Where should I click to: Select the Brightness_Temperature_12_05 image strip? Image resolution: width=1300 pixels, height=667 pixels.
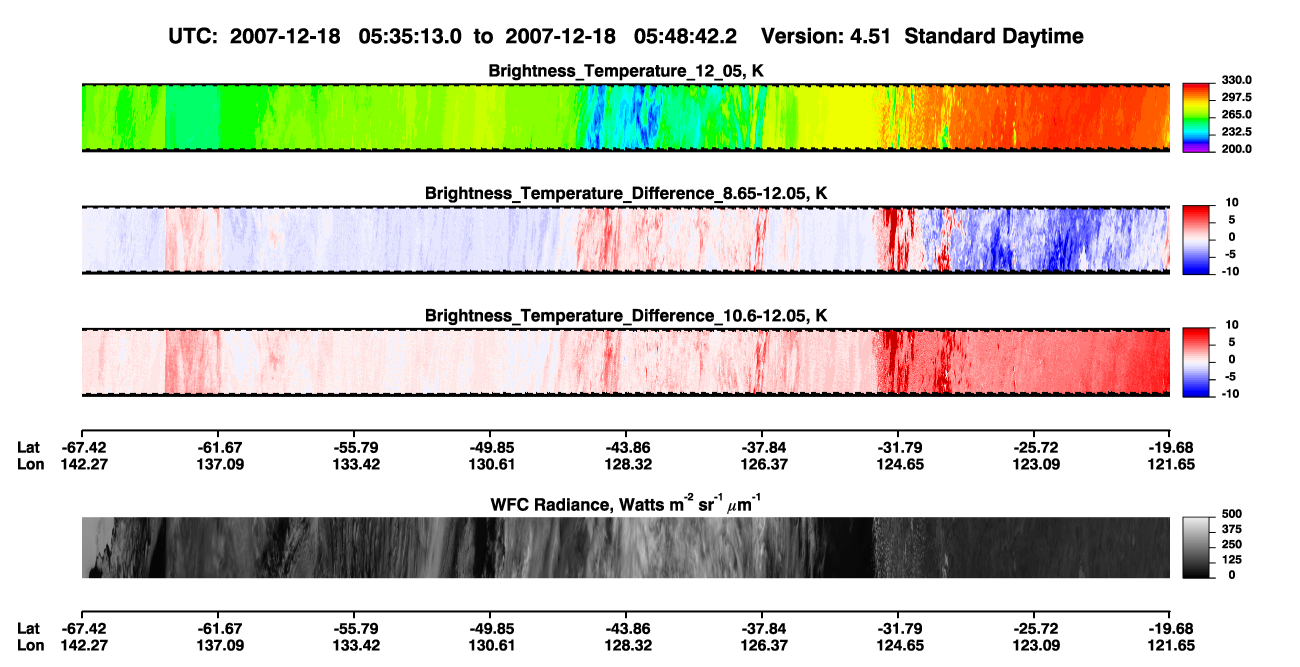[625, 117]
